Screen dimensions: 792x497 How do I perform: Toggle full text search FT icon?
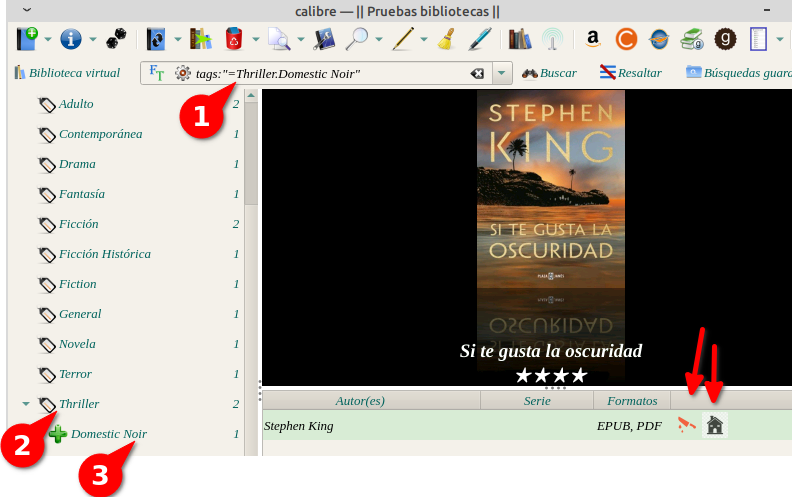[x=157, y=73]
